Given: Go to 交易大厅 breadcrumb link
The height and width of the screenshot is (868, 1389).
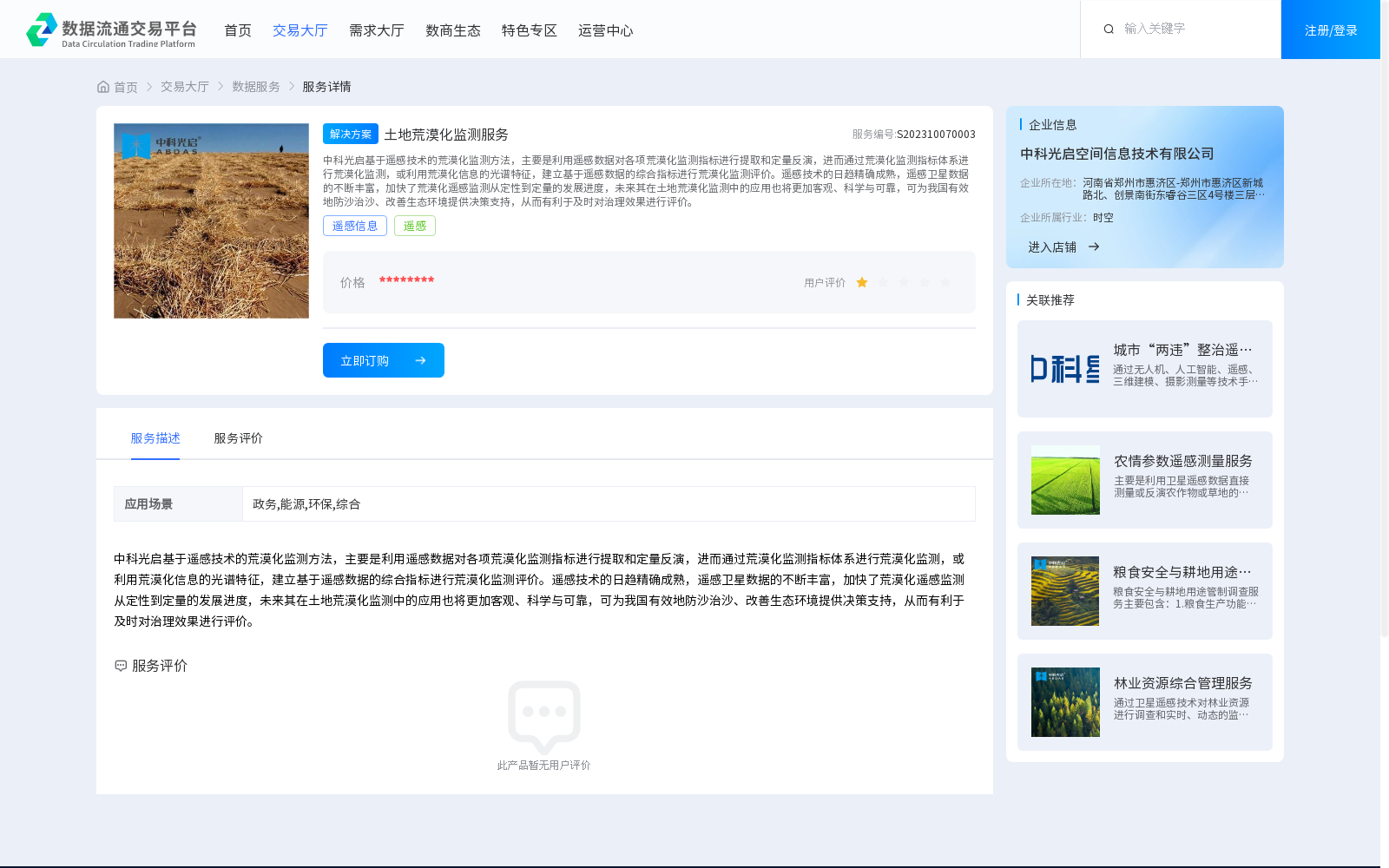Looking at the screenshot, I should 185,87.
